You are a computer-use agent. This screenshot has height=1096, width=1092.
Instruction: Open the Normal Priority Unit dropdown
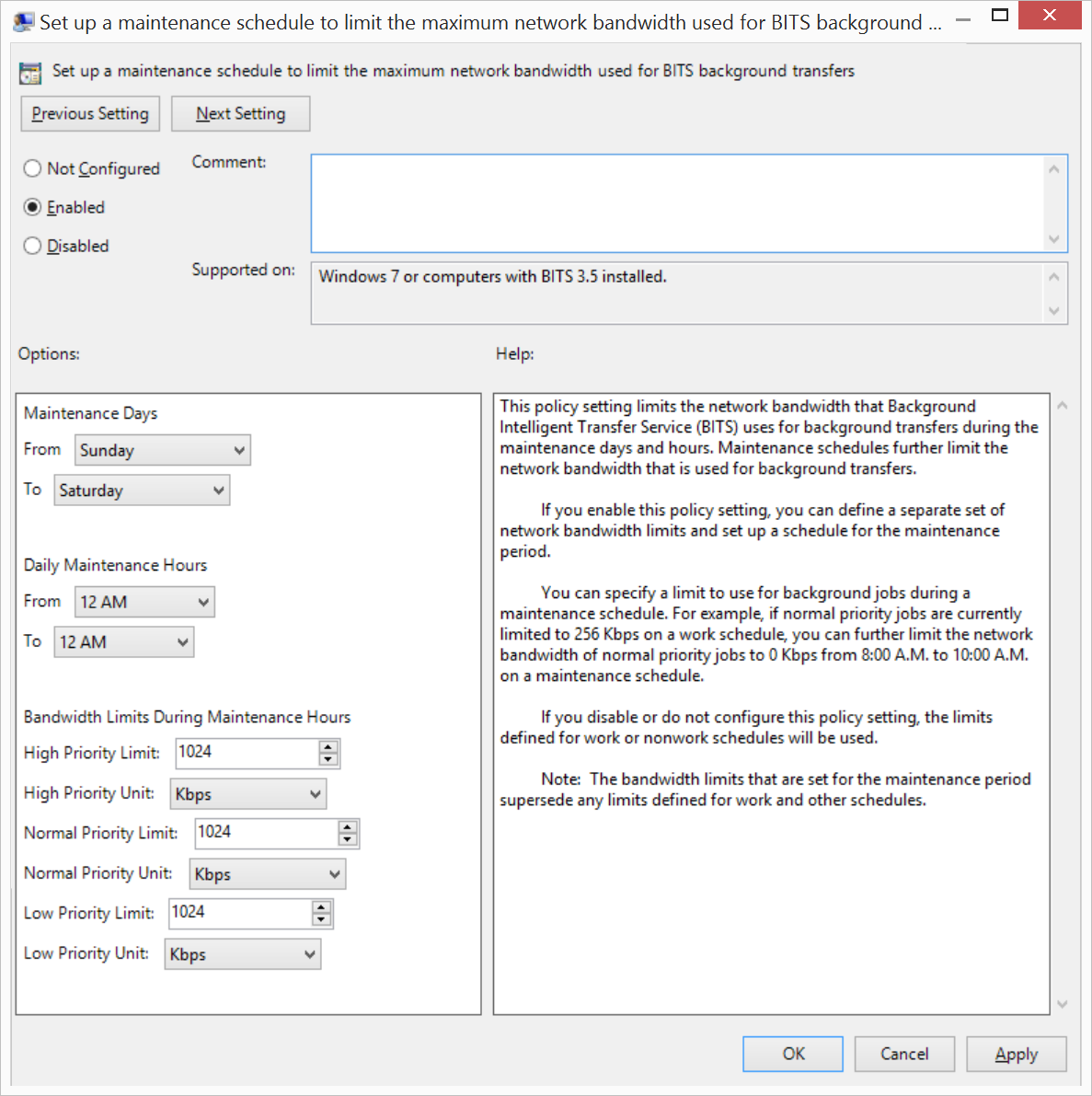click(267, 874)
